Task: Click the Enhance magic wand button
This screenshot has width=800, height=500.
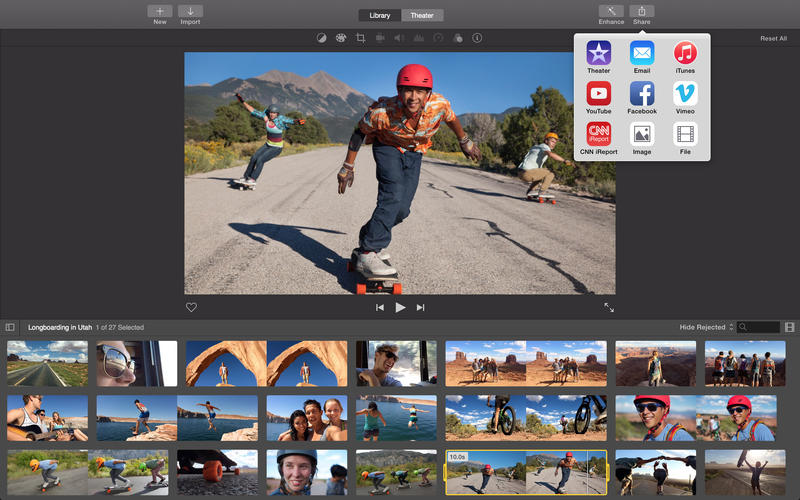Action: pyautogui.click(x=611, y=12)
